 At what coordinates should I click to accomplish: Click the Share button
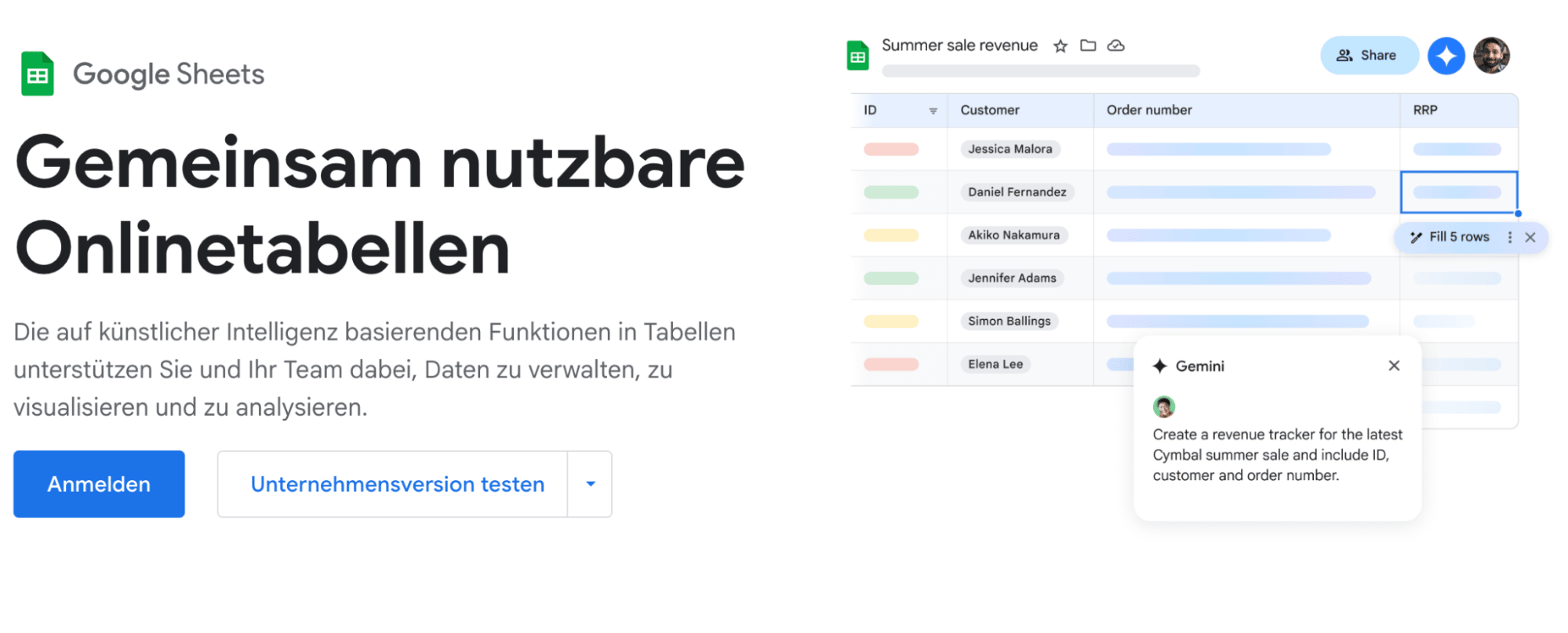tap(1369, 56)
